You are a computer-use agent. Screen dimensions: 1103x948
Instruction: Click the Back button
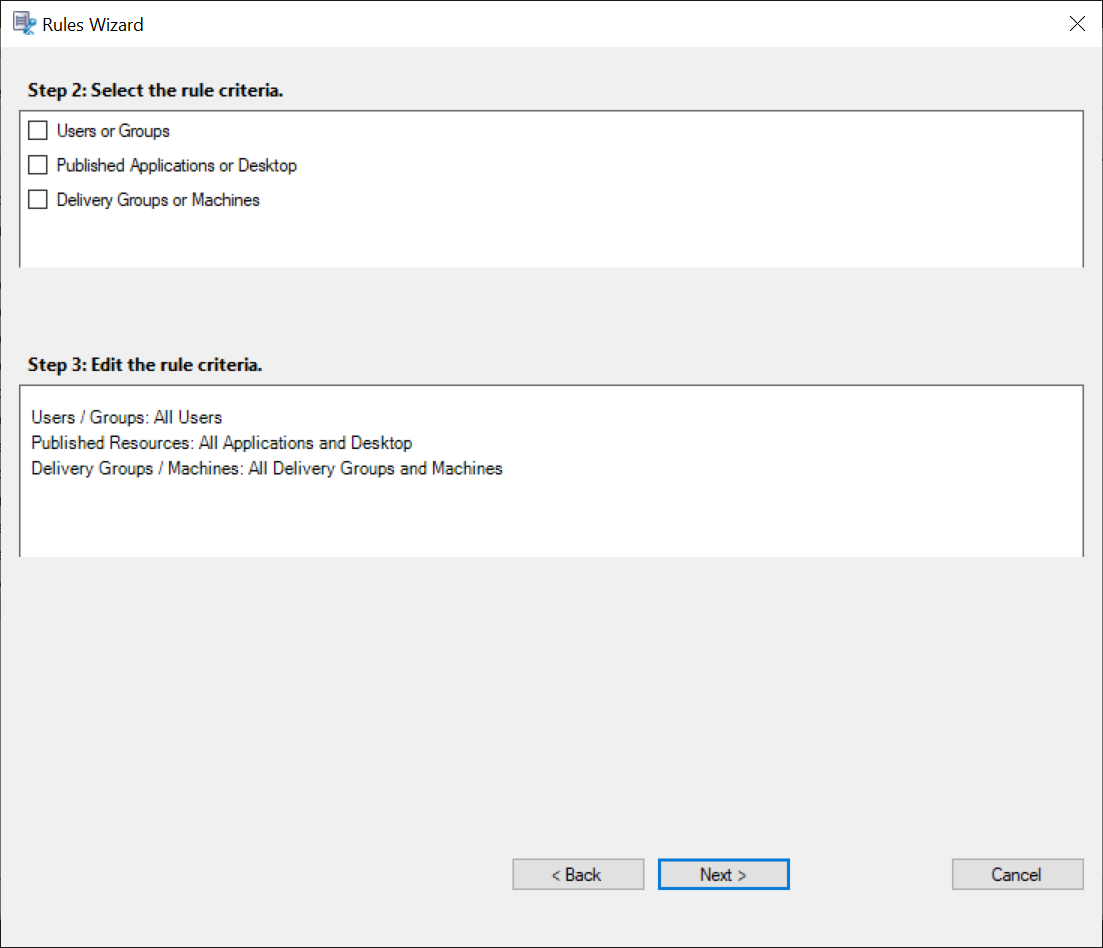[x=578, y=873]
